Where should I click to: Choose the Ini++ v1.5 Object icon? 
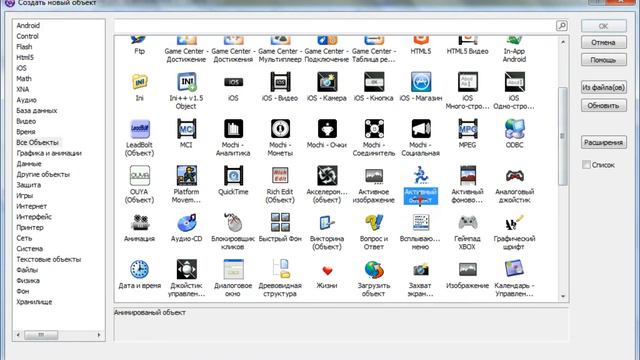[x=186, y=82]
